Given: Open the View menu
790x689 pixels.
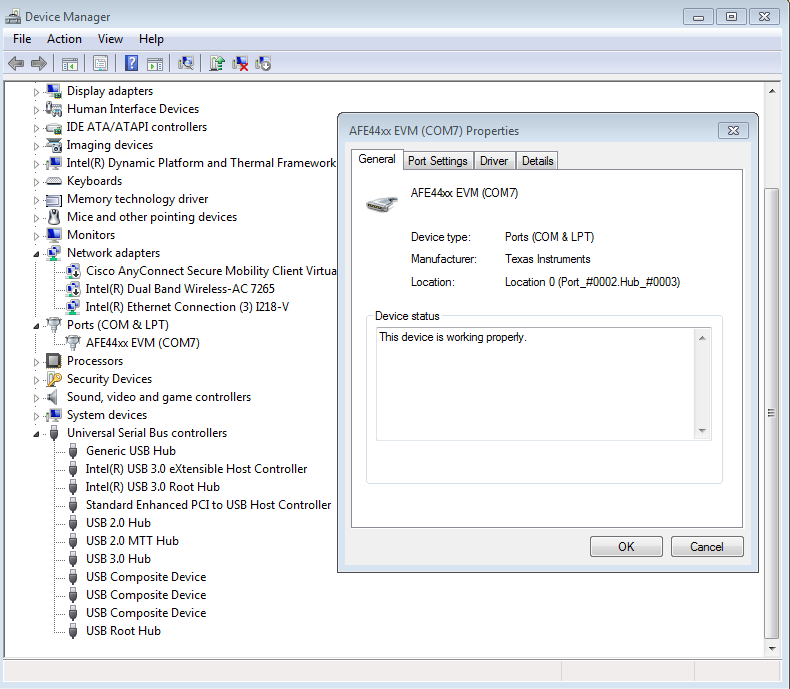Looking at the screenshot, I should pyautogui.click(x=110, y=39).
